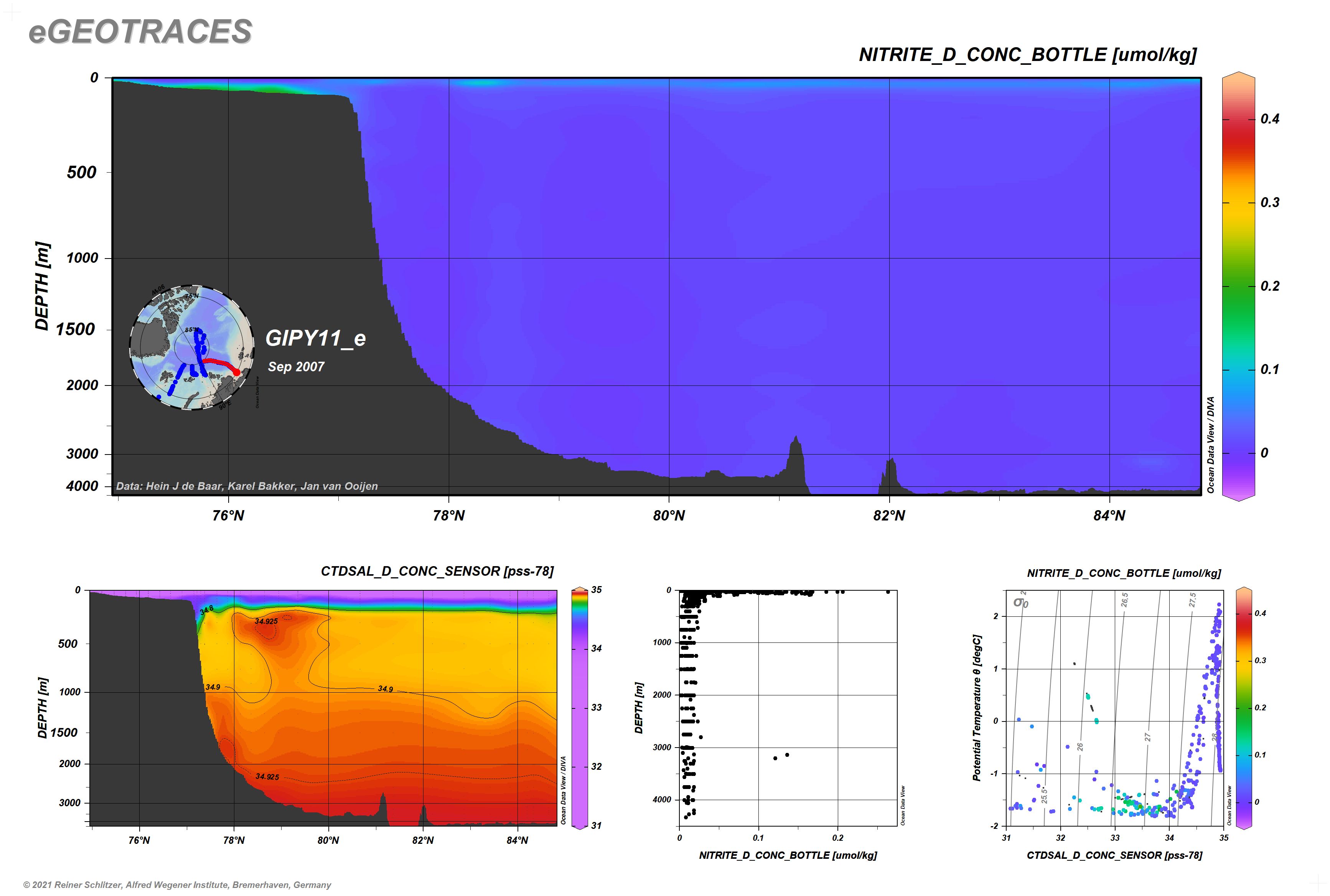
Task: Click the salinity section color bar
Action: tap(580, 708)
